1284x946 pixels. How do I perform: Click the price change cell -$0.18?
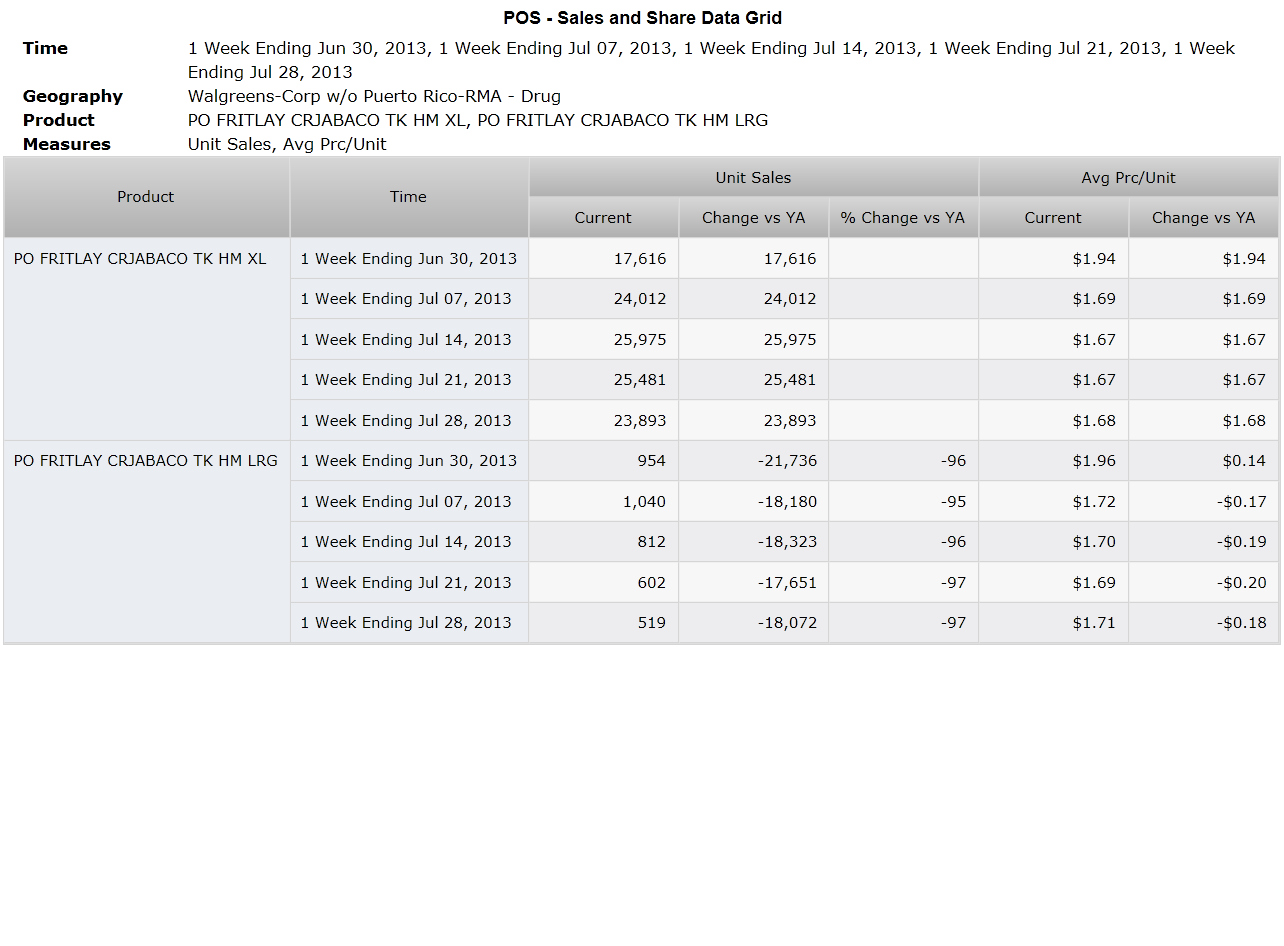coord(1204,622)
